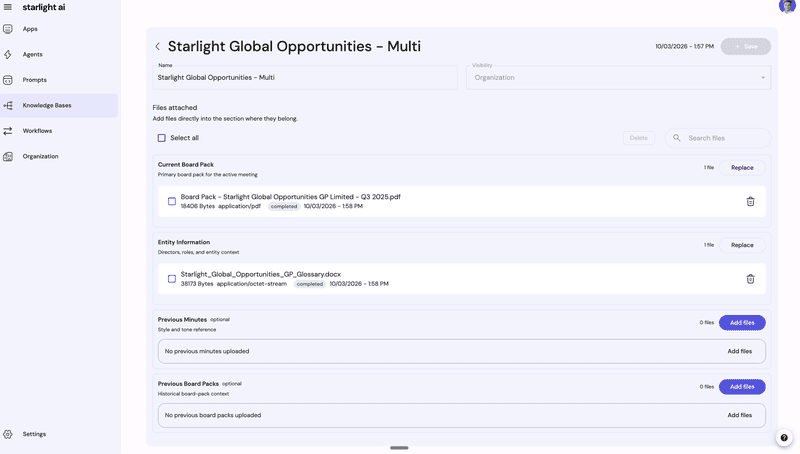
Task: Delete the Board Pack PDF via trash icon
Action: pos(750,201)
